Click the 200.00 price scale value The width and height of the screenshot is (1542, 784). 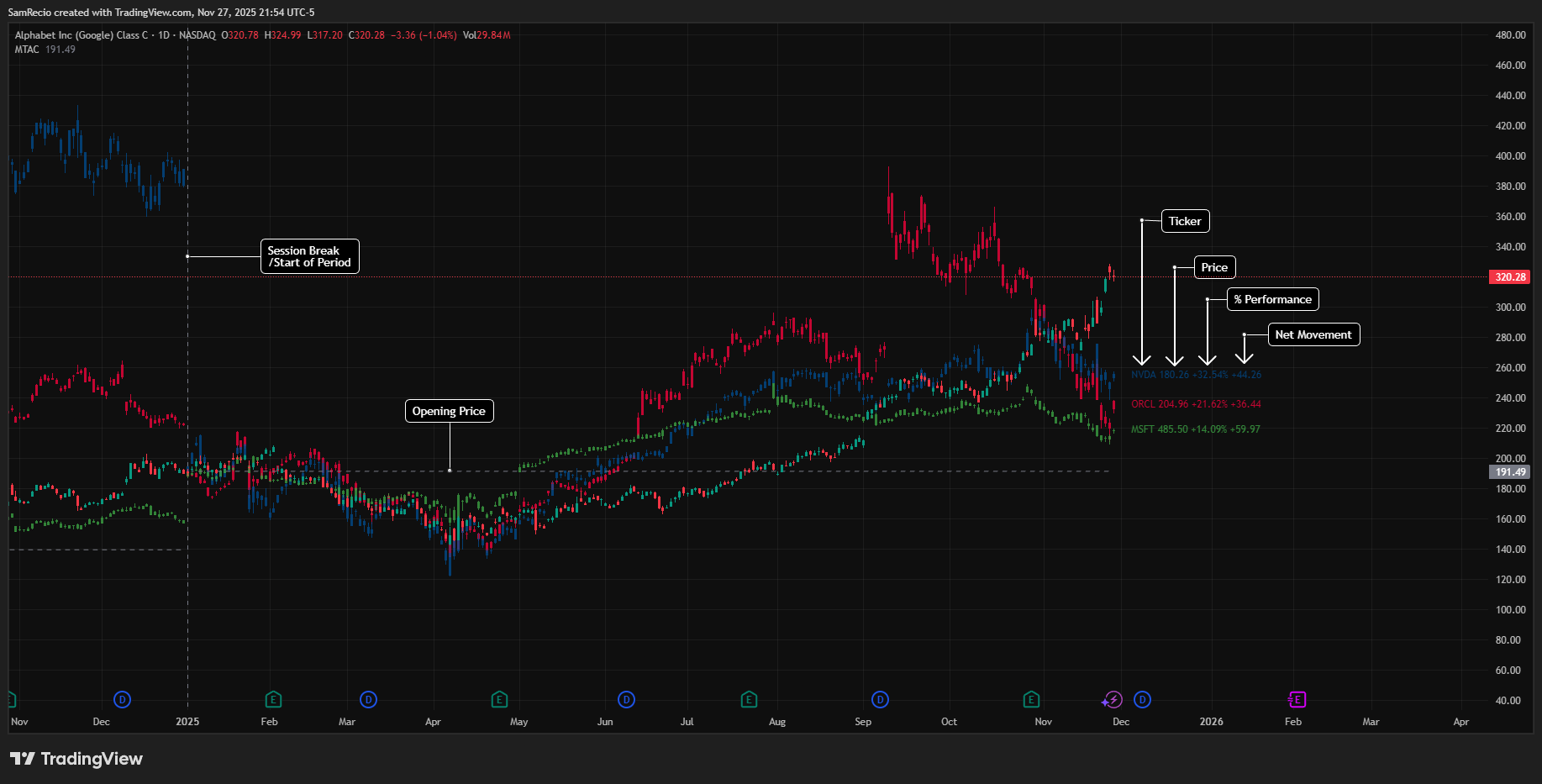coord(1510,459)
